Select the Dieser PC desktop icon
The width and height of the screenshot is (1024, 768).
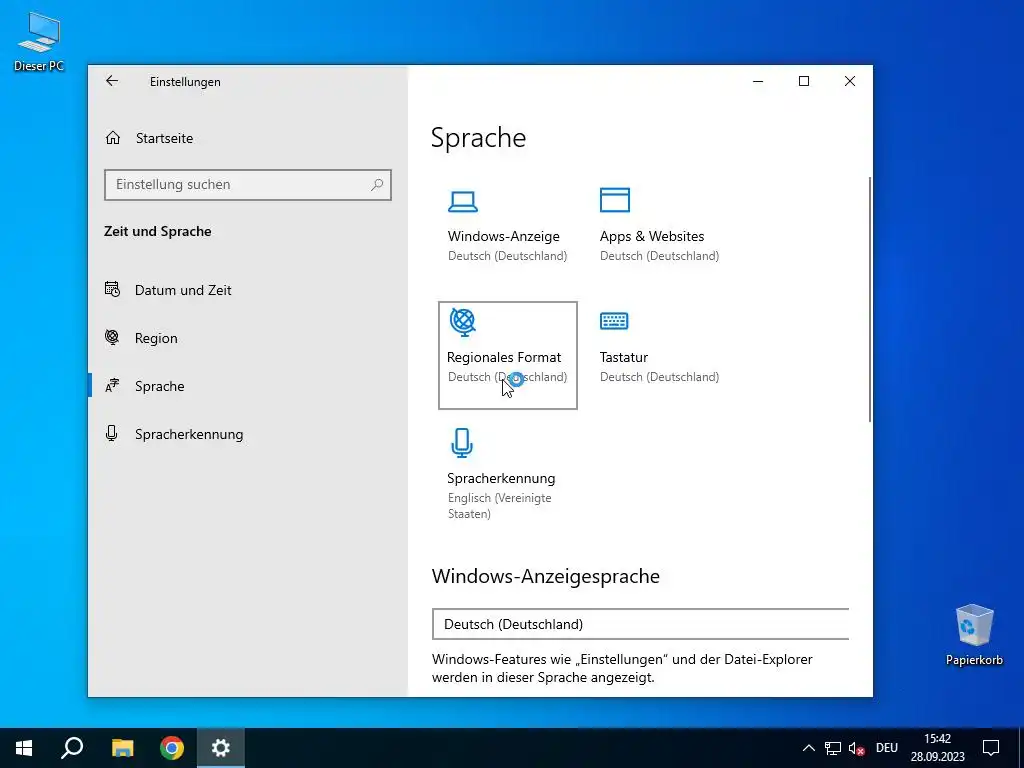tap(39, 42)
